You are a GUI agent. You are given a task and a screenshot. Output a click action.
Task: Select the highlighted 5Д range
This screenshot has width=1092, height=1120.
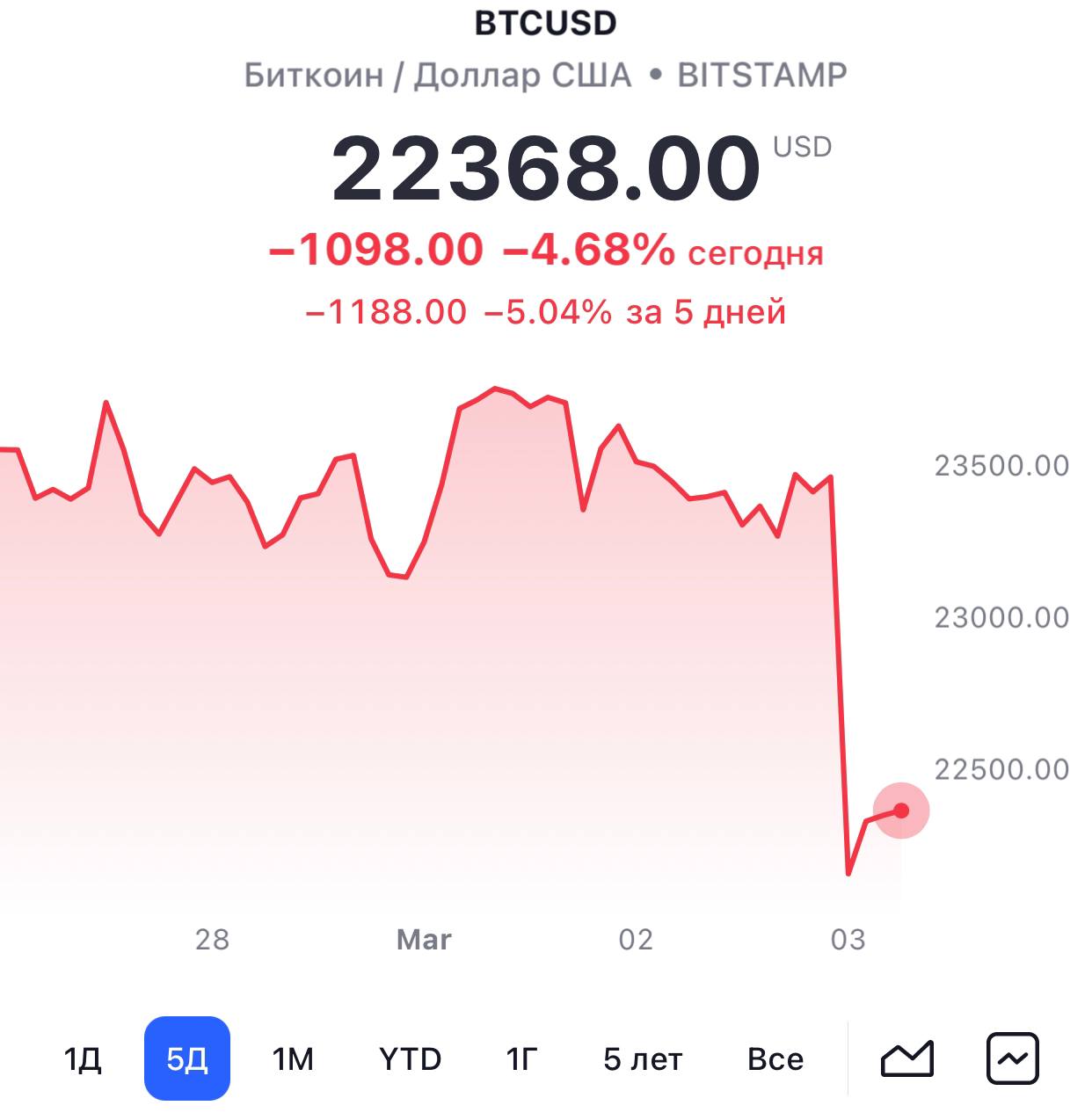click(x=187, y=1058)
